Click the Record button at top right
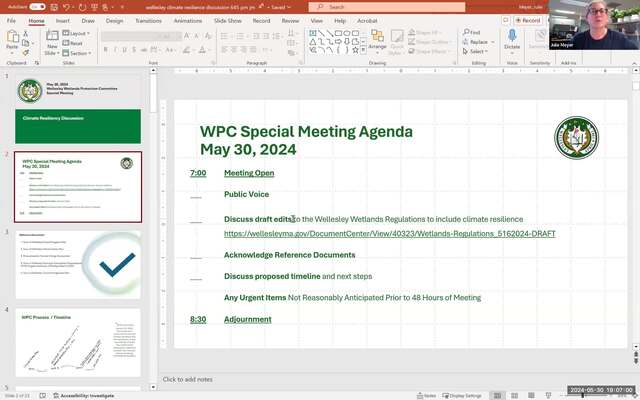The height and width of the screenshot is (400, 640). 528,20
